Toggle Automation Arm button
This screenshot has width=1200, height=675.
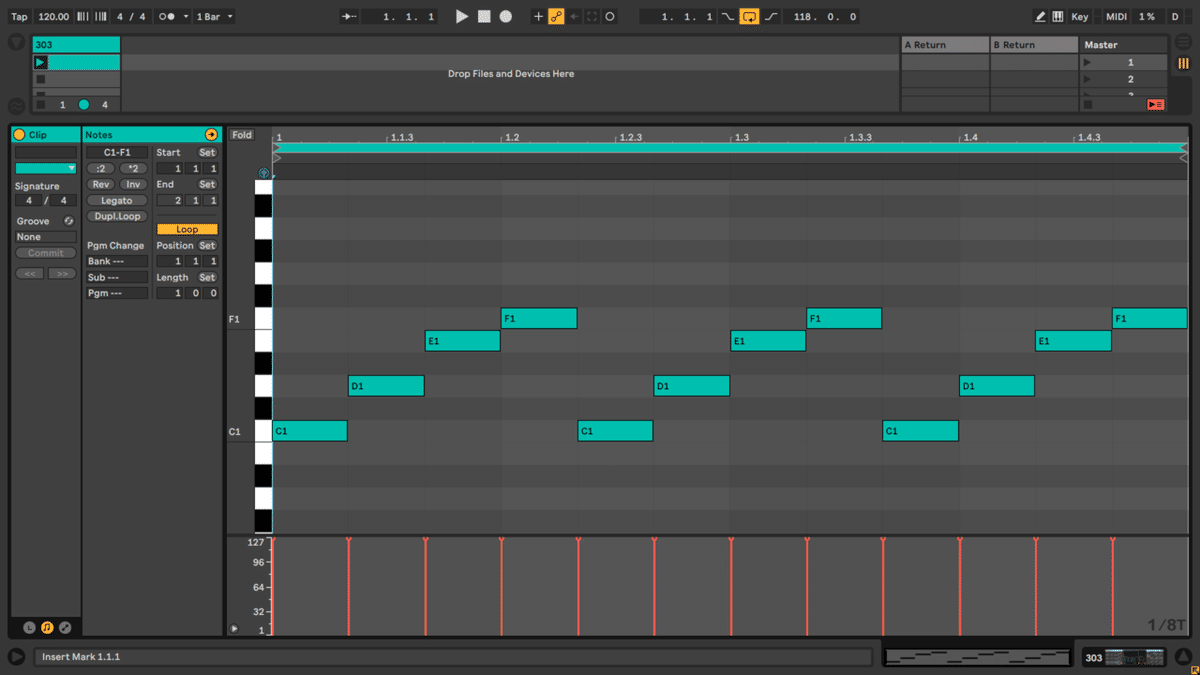tap(557, 17)
